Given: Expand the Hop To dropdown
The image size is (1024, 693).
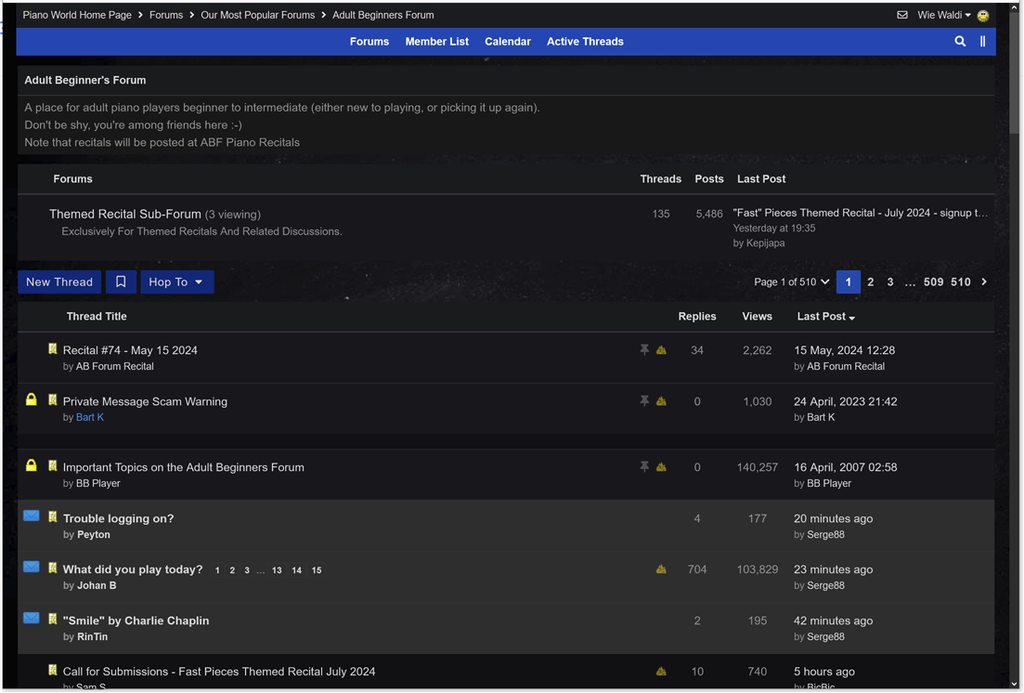Looking at the screenshot, I should 177,282.
